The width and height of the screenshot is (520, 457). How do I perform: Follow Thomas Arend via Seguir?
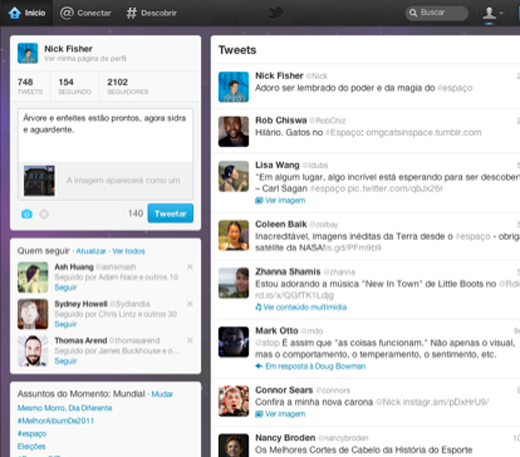point(66,361)
